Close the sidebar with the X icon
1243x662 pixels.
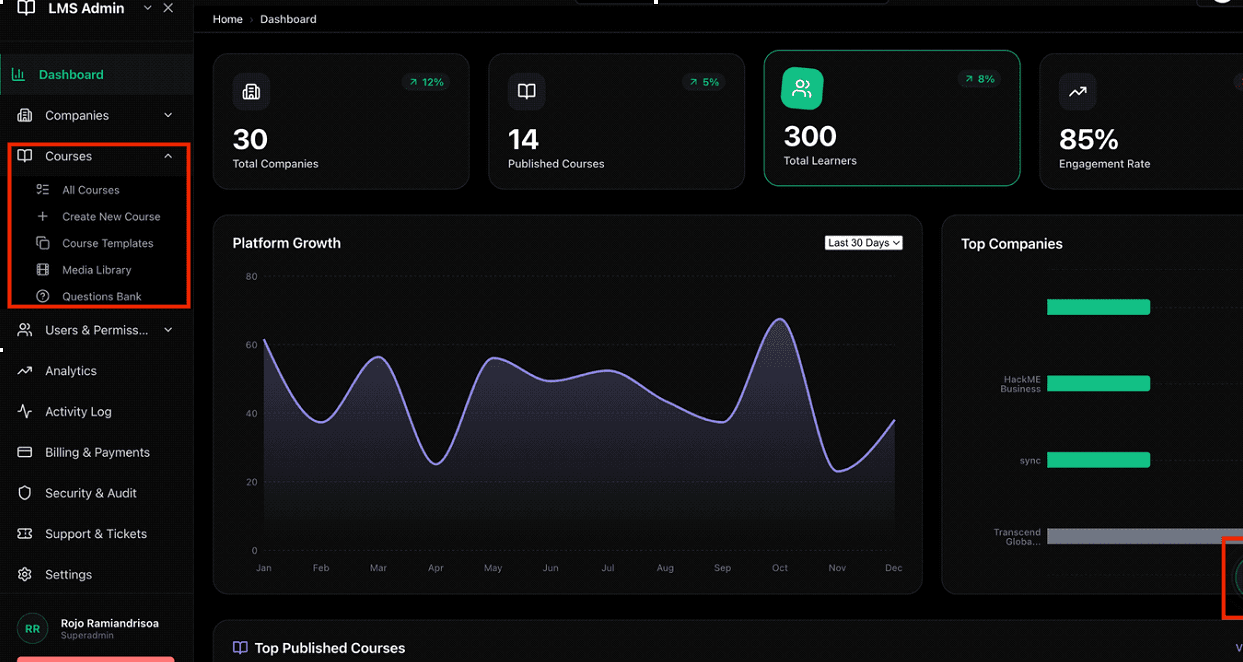click(x=168, y=8)
